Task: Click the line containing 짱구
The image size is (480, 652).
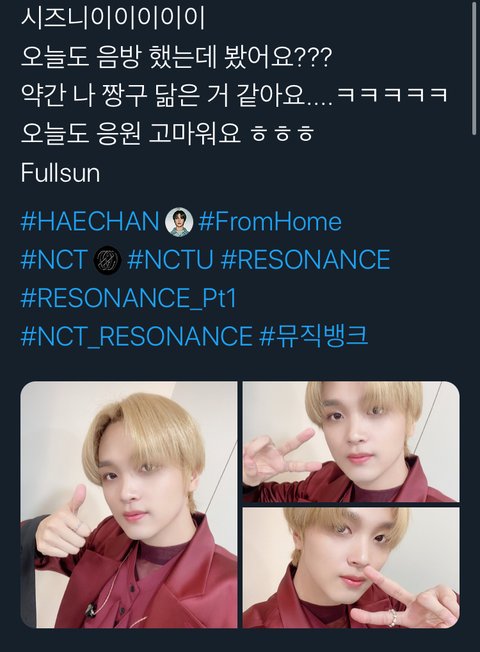Action: tap(234, 95)
